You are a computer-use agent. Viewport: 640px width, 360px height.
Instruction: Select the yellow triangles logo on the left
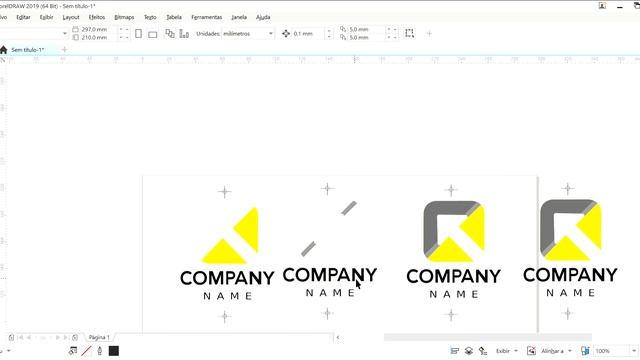tap(231, 236)
